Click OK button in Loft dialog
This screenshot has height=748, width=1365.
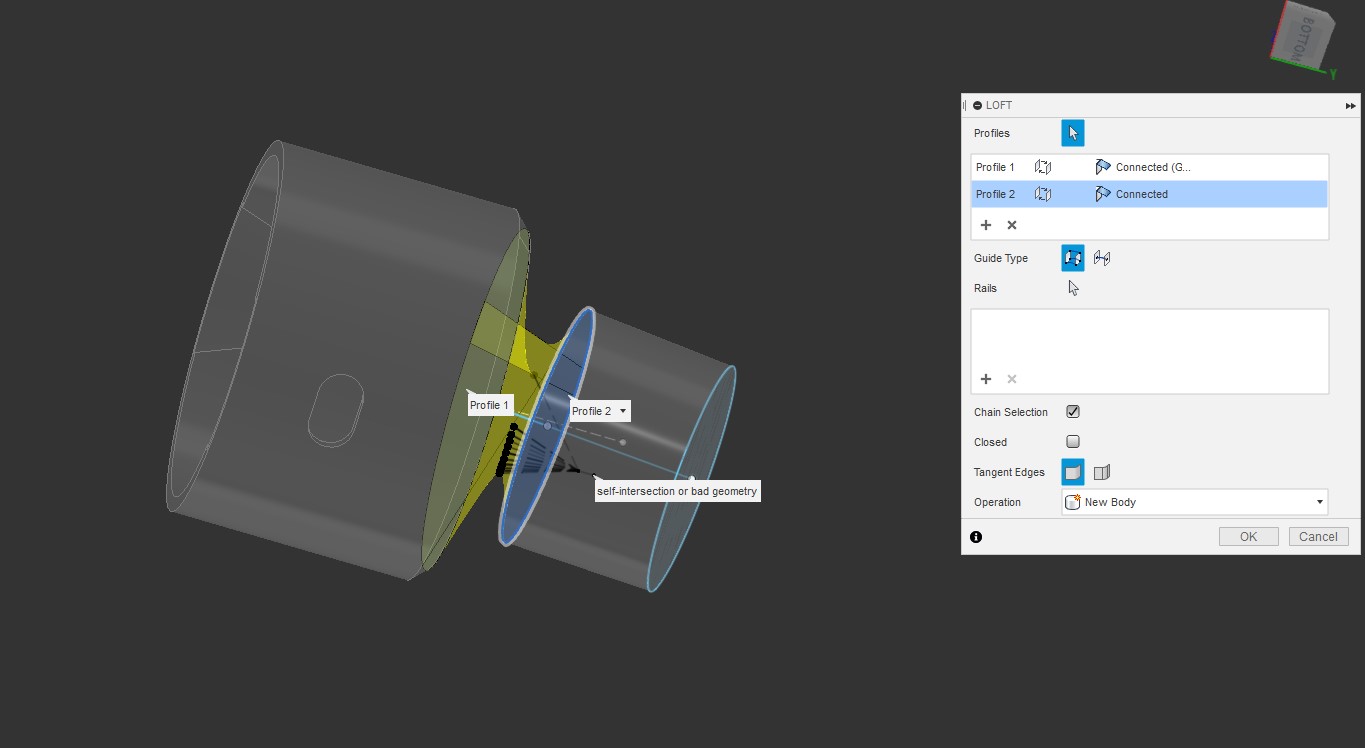coord(1248,537)
